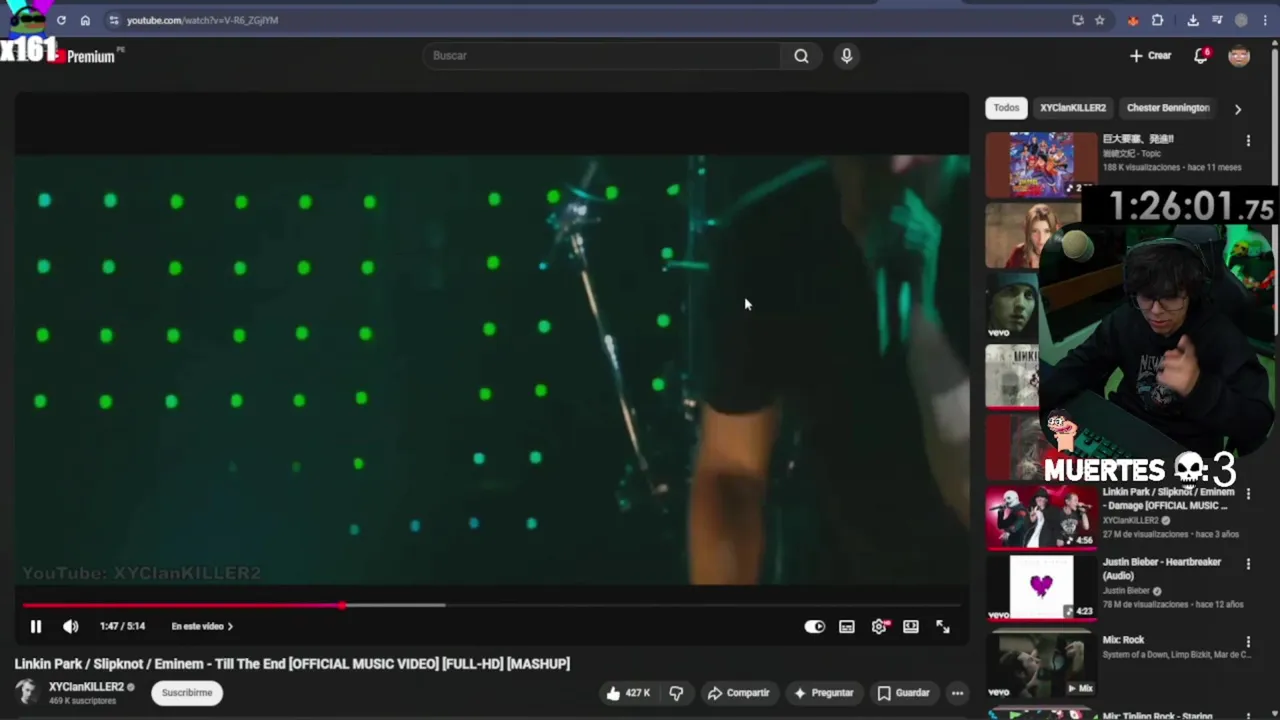This screenshot has height=720, width=1280.
Task: Open the XYClanKILLER2 channel avatar
Action: (x=27, y=692)
